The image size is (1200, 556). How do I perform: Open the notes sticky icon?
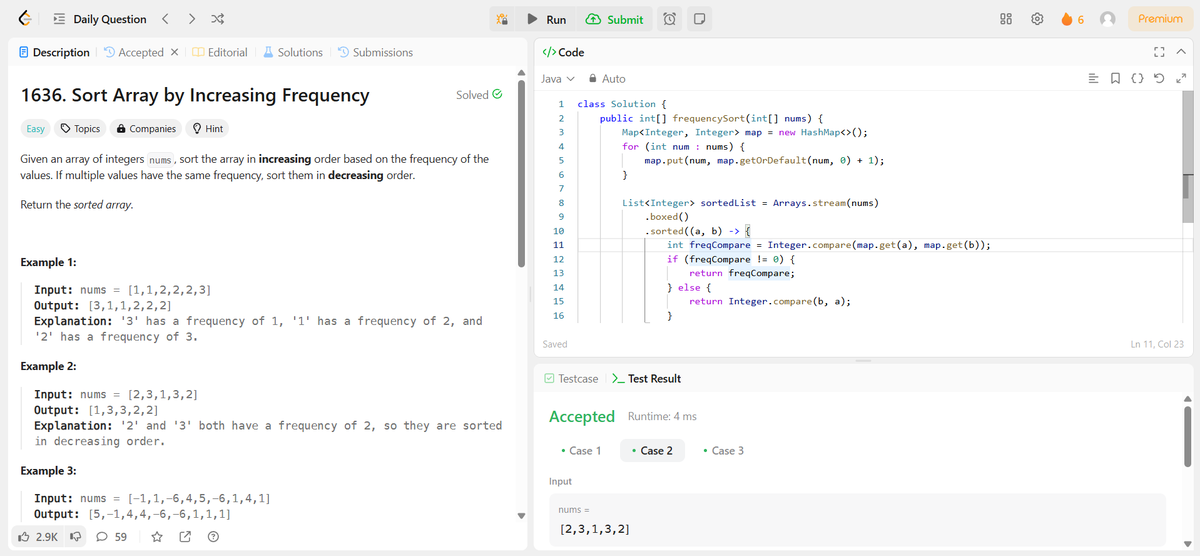pos(700,19)
